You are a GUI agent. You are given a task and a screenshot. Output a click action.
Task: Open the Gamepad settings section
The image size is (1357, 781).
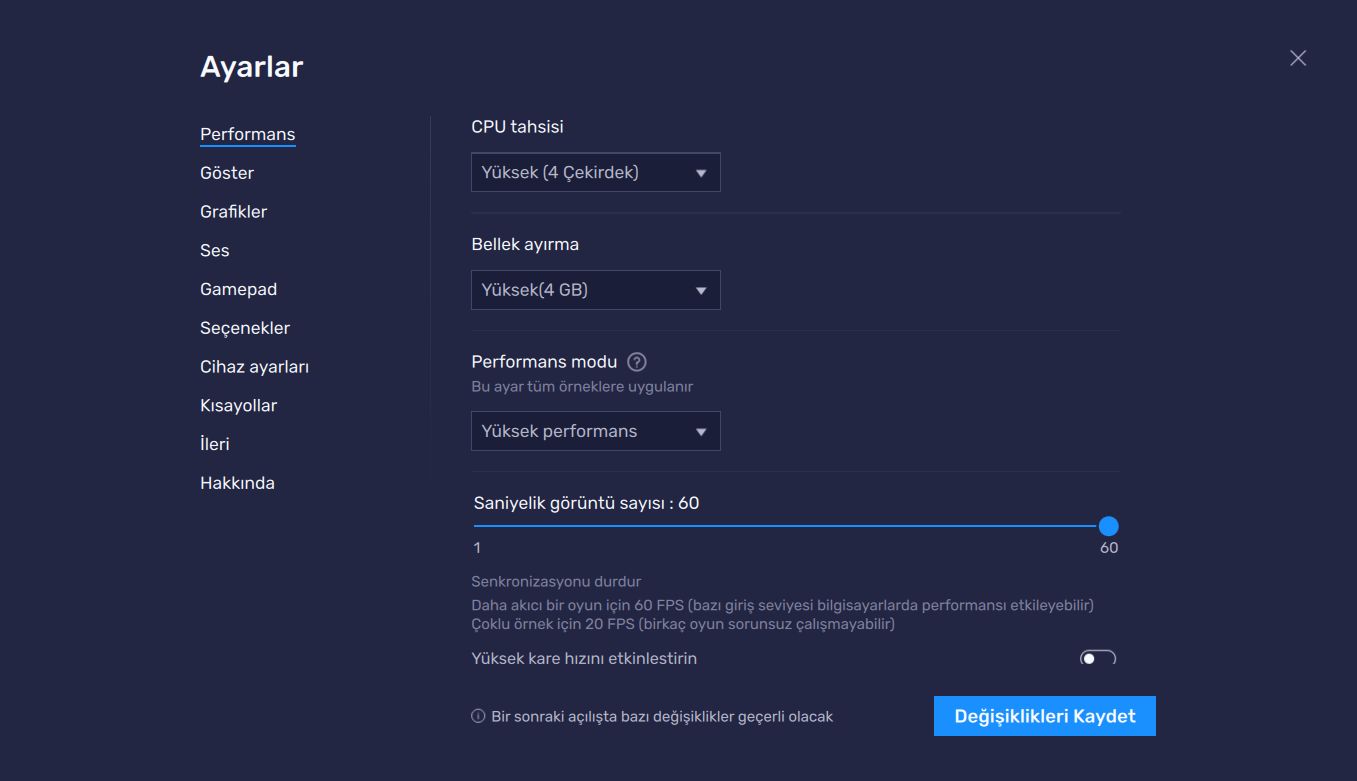click(x=238, y=289)
